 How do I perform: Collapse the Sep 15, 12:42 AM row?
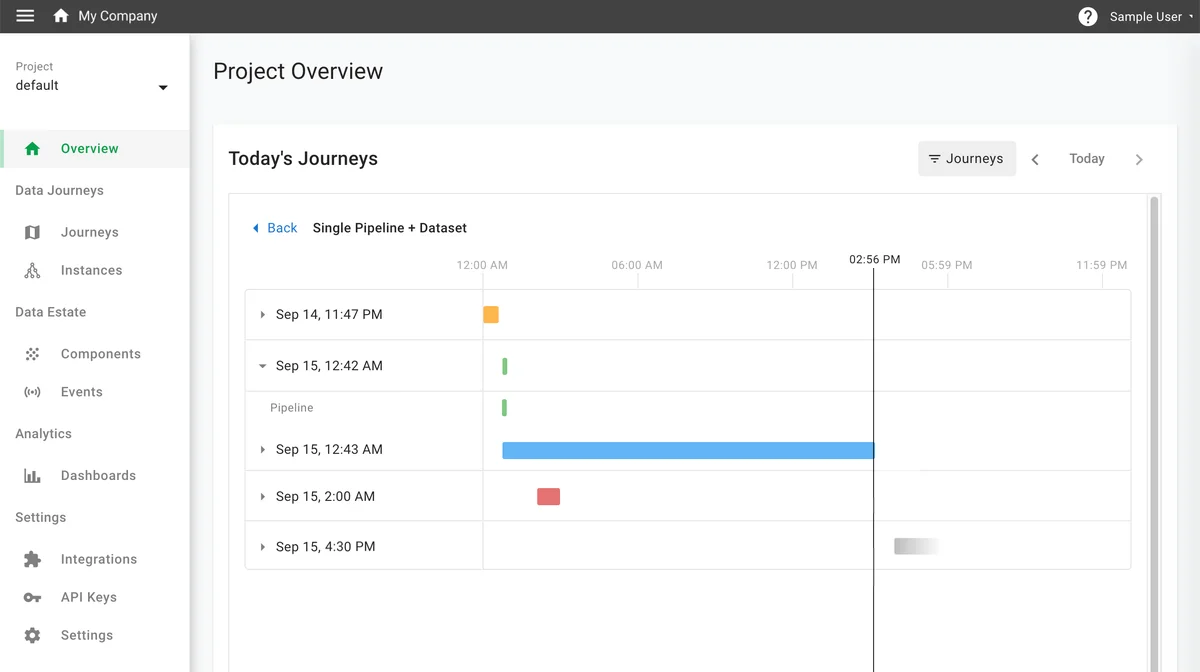(263, 366)
